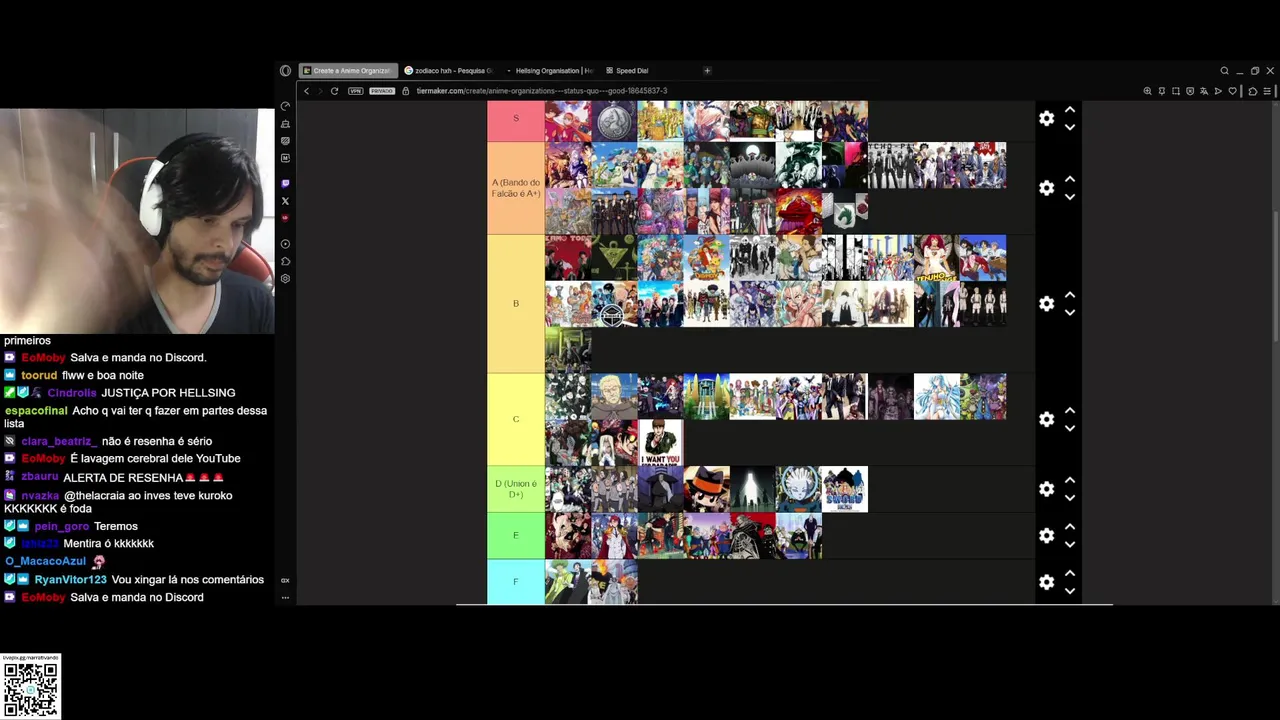Image resolution: width=1280 pixels, height=720 pixels.
Task: Reload the tiermaker page
Action: pyautogui.click(x=334, y=91)
